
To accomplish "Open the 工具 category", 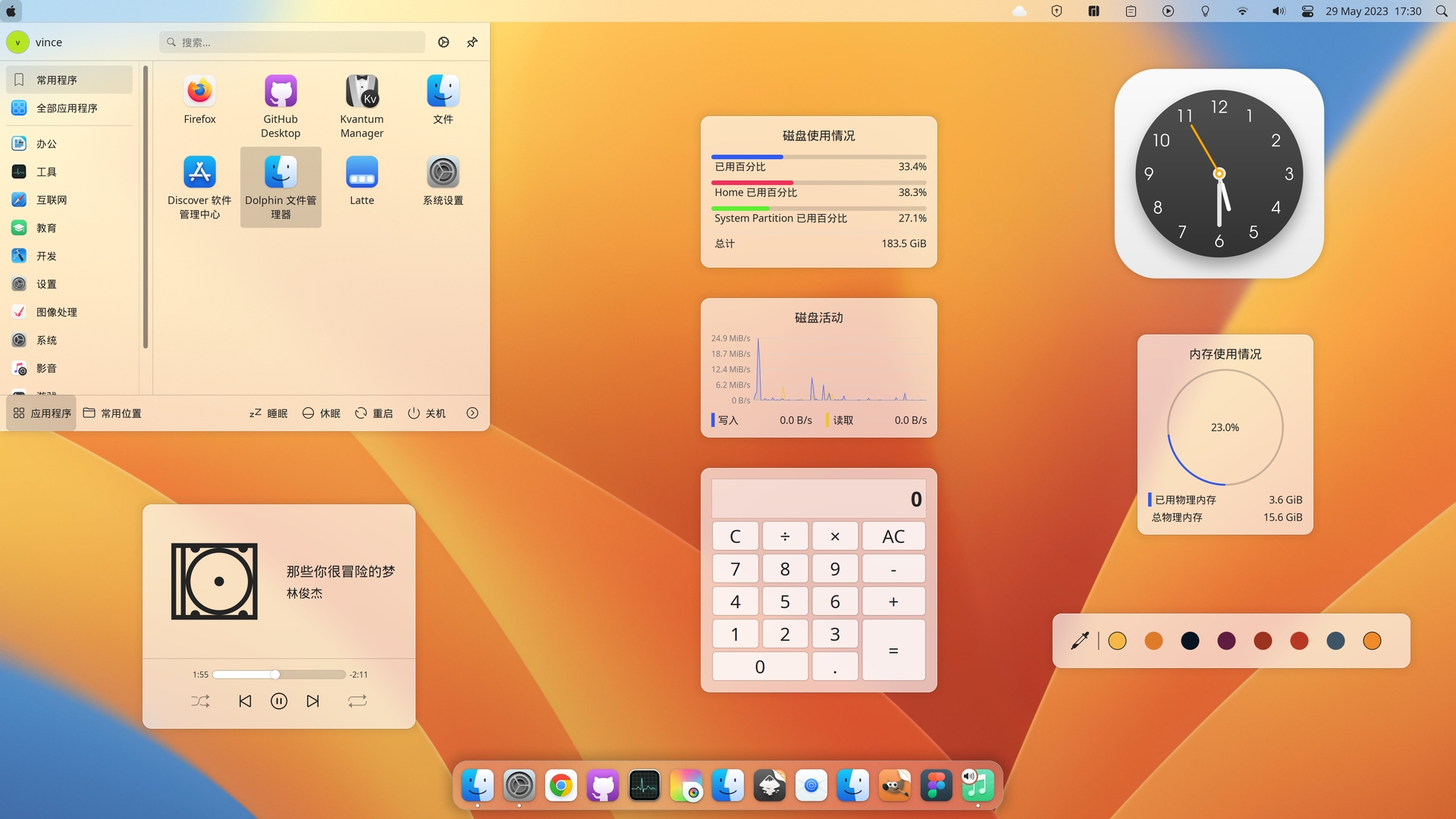I will click(70, 172).
